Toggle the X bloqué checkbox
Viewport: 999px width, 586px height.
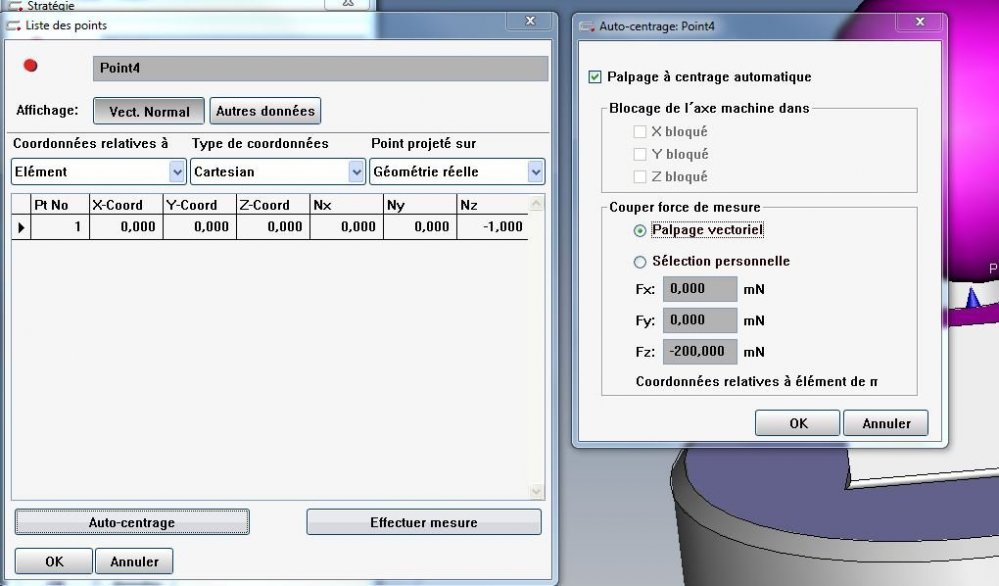[640, 132]
